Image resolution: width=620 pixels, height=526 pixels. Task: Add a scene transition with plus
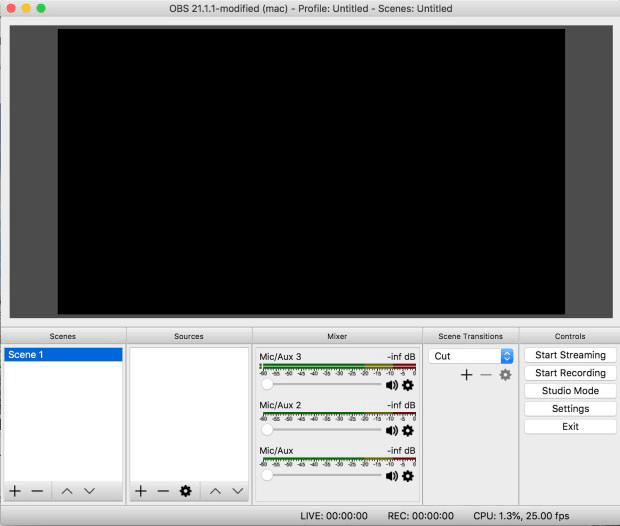[x=467, y=375]
